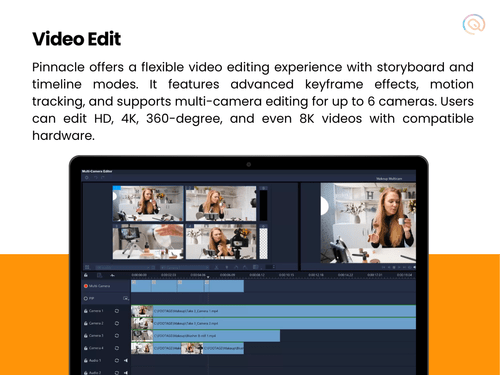Select the Camera 3 close-up preview in the multi-view
500x375 pixels.
pos(148,242)
